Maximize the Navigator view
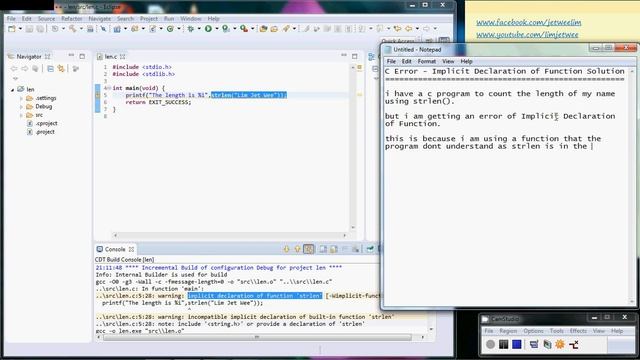This screenshot has width=640, height=360. click(x=82, y=56)
